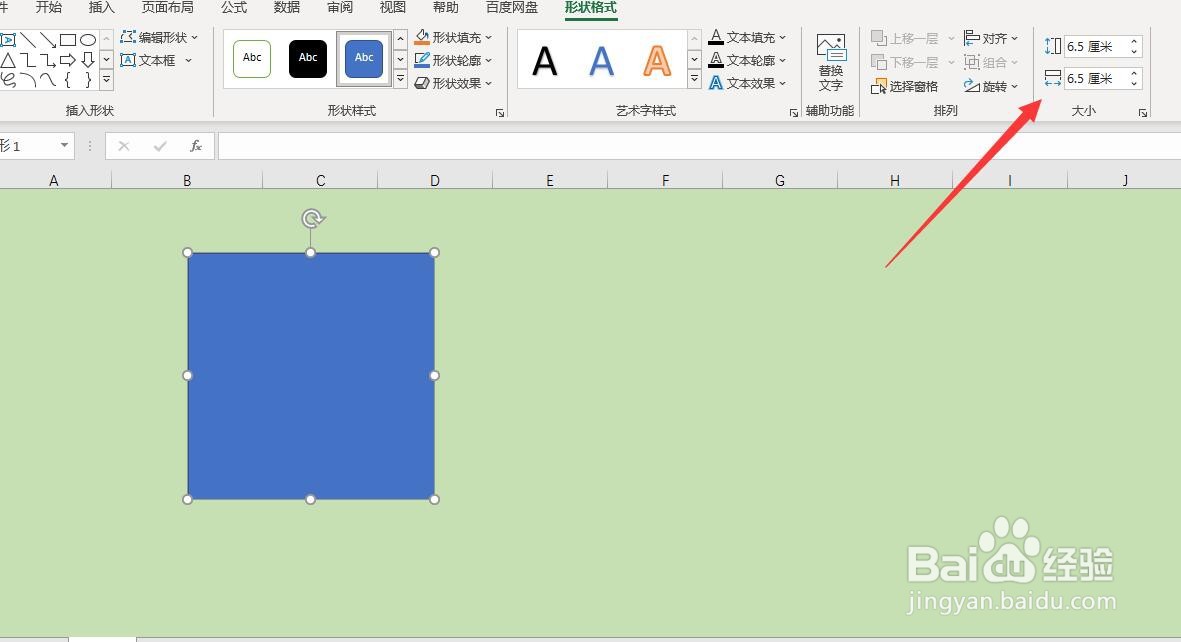Increase shape height with the stepper arrow
This screenshot has height=642, width=1181.
1133,41
